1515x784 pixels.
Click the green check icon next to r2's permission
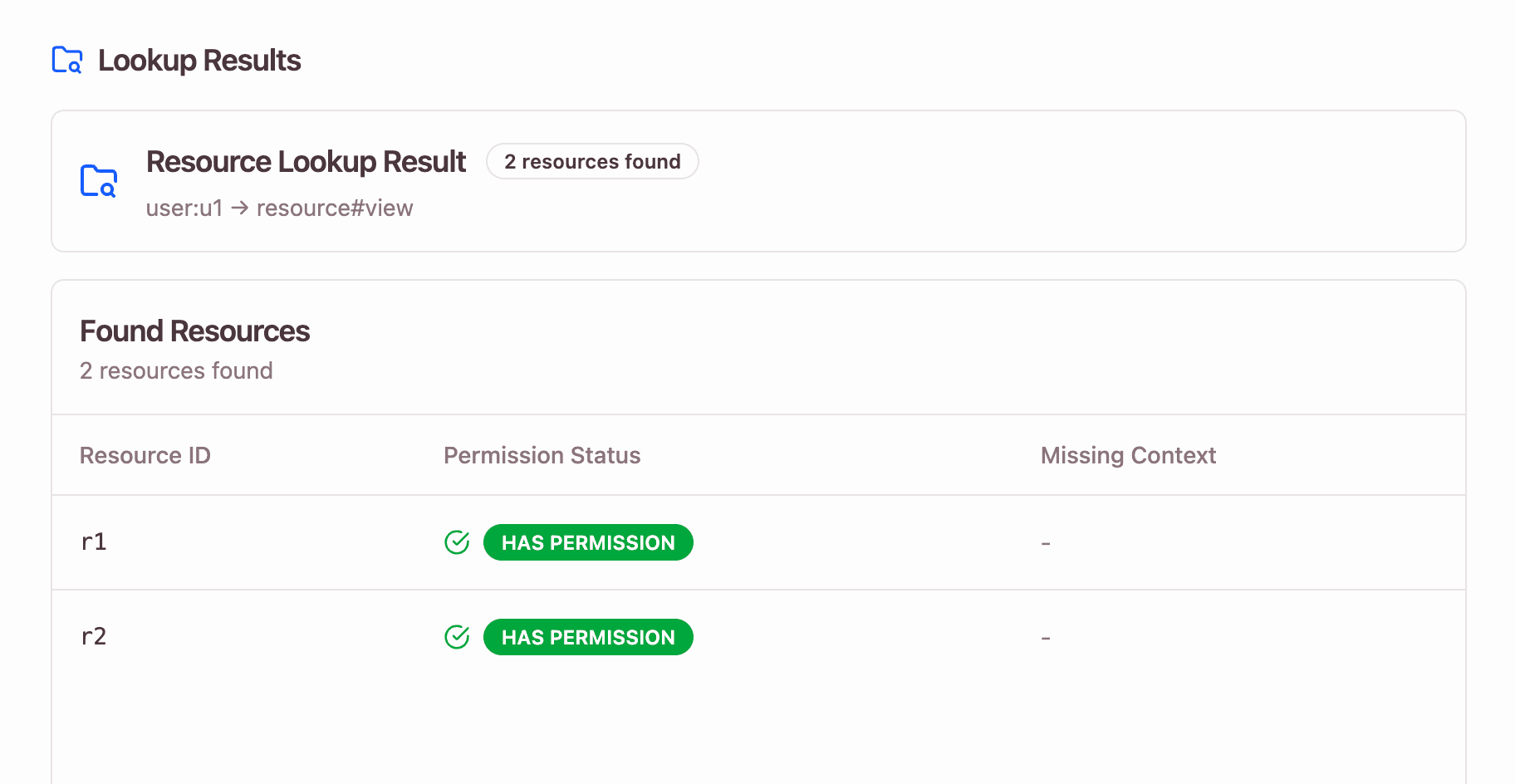(x=458, y=636)
